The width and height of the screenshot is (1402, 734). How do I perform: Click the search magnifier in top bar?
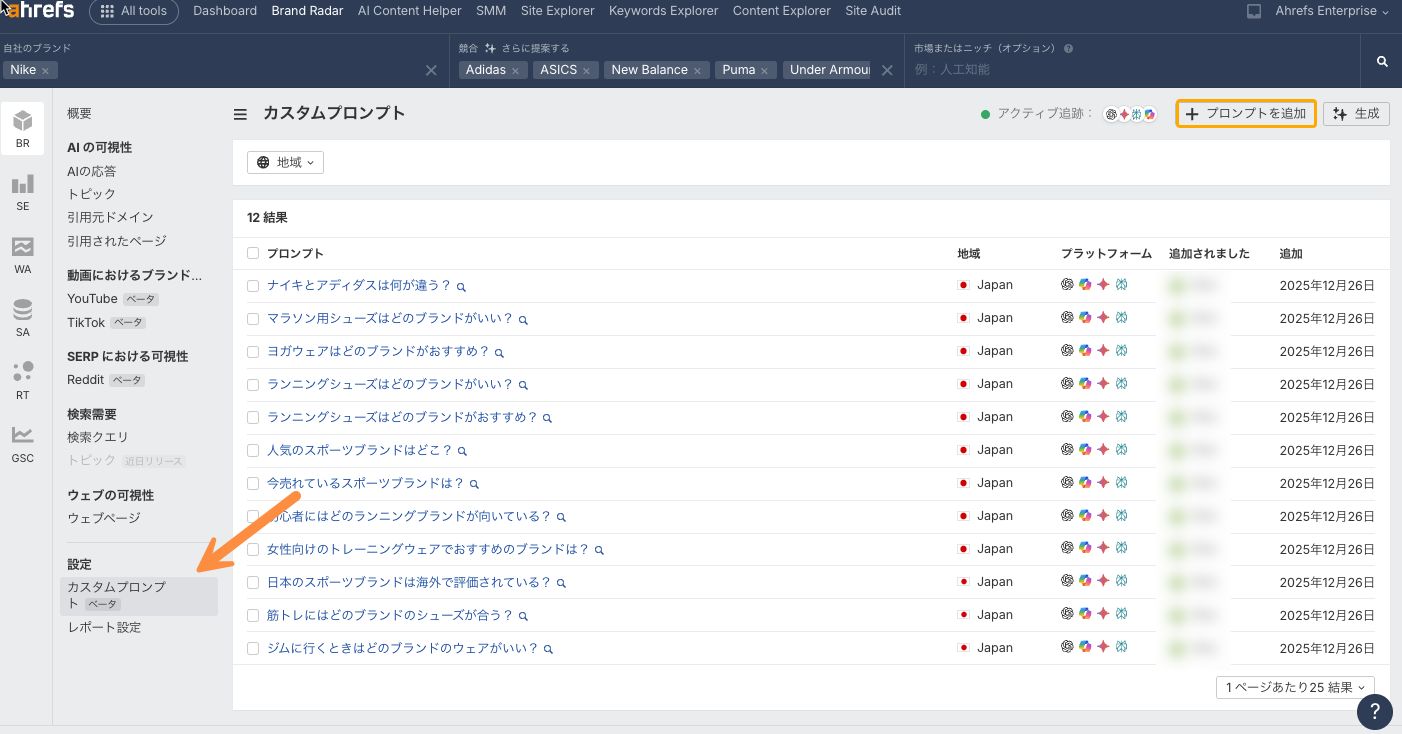[1382, 62]
